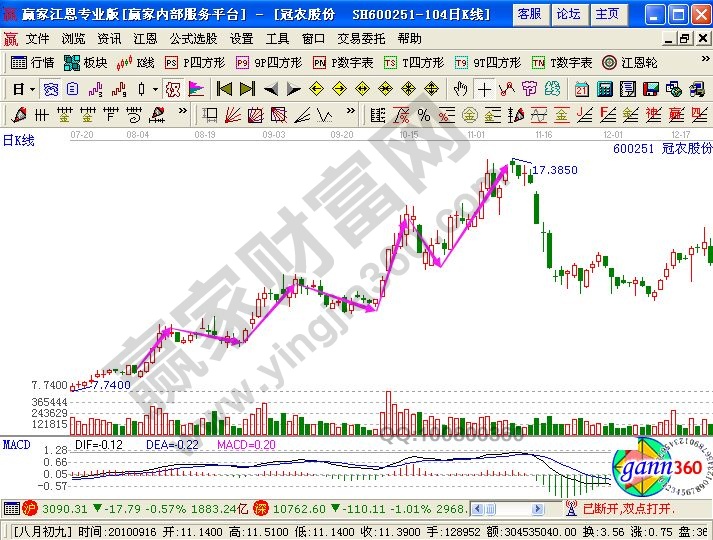Select the step-3 zigzag wave icon
Image resolution: width=713 pixels, height=540 pixels.
95,90
